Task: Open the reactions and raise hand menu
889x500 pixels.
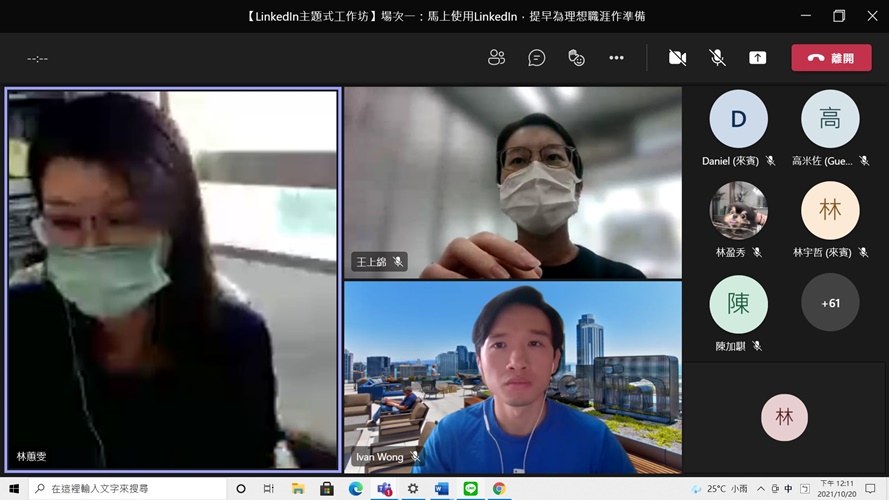Action: (x=577, y=58)
